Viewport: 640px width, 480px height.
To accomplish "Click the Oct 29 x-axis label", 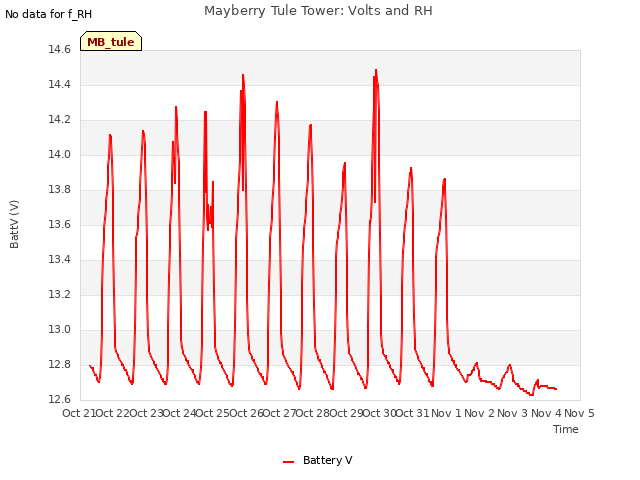I will tap(347, 413).
